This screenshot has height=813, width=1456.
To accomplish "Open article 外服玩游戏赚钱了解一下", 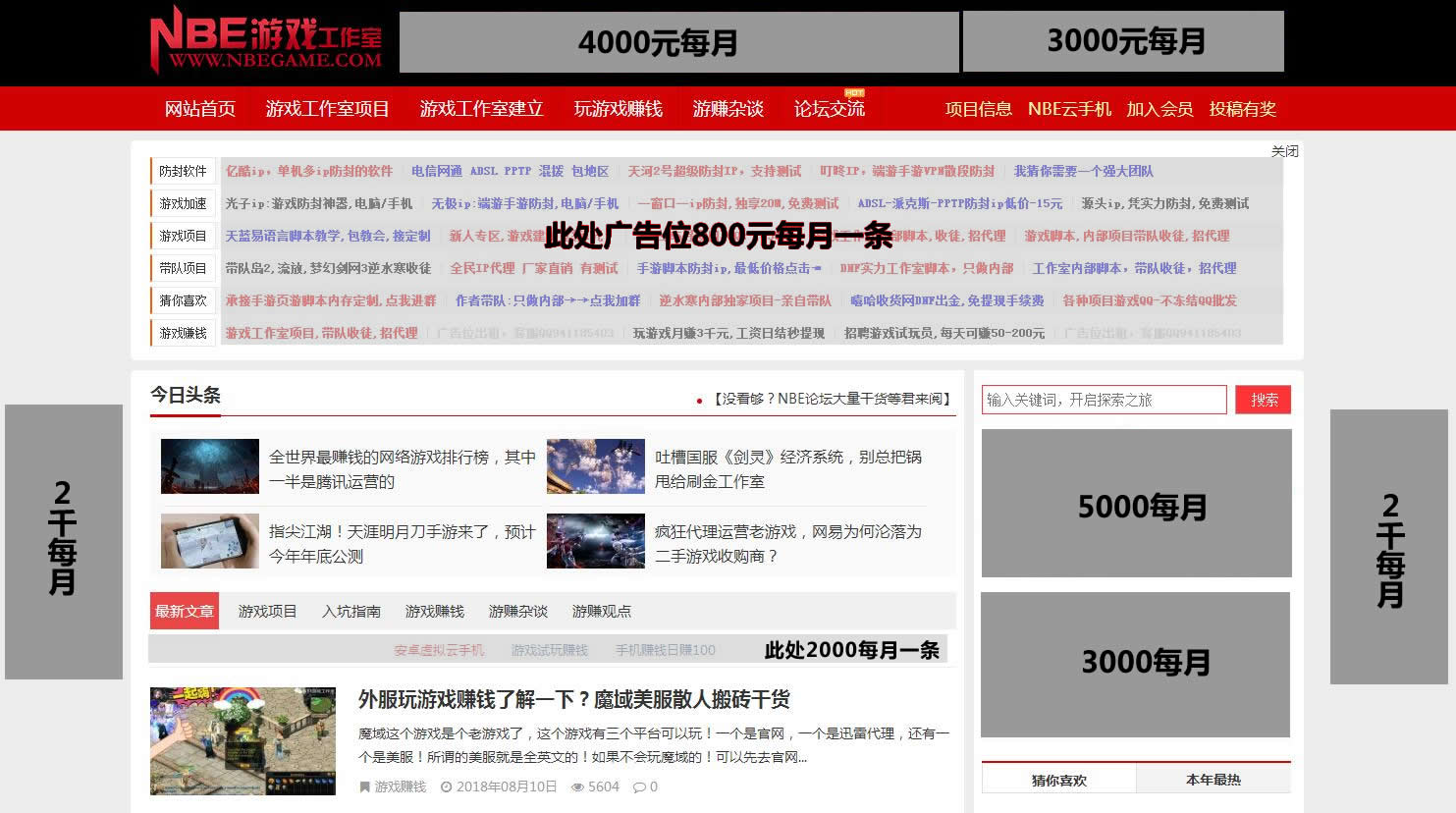I will point(574,699).
